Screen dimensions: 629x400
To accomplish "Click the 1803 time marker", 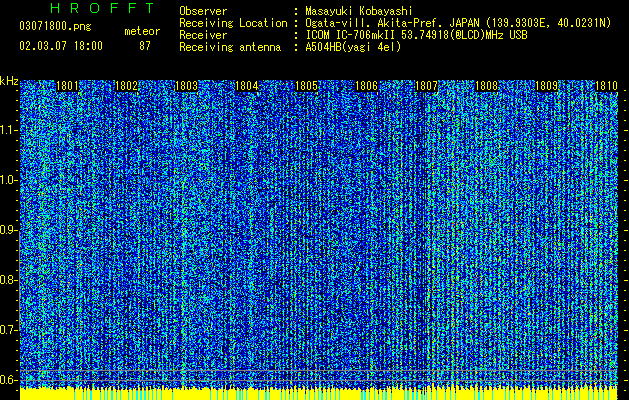I will pyautogui.click(x=187, y=86).
